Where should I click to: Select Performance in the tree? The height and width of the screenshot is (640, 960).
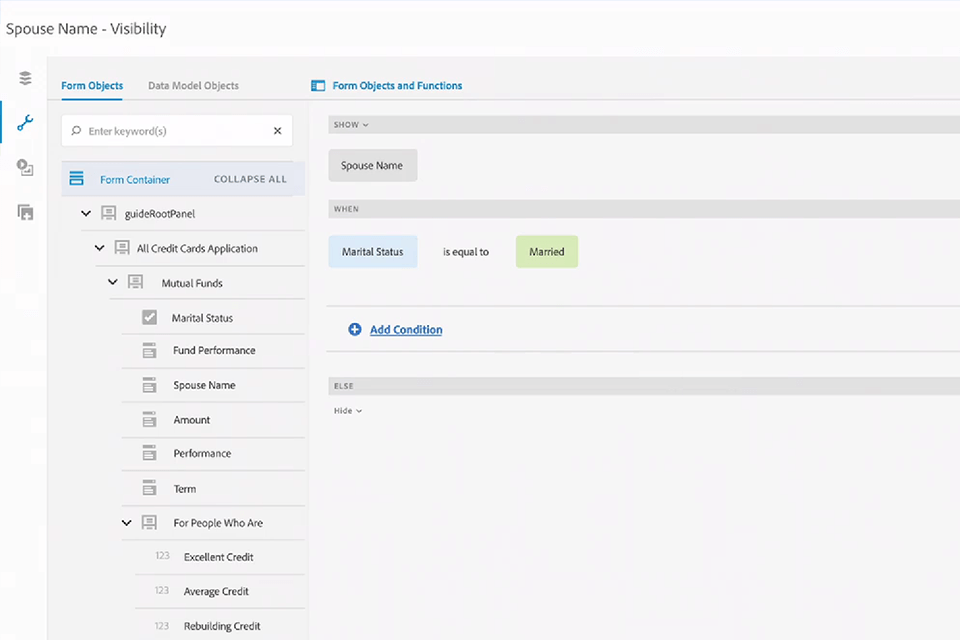click(202, 453)
